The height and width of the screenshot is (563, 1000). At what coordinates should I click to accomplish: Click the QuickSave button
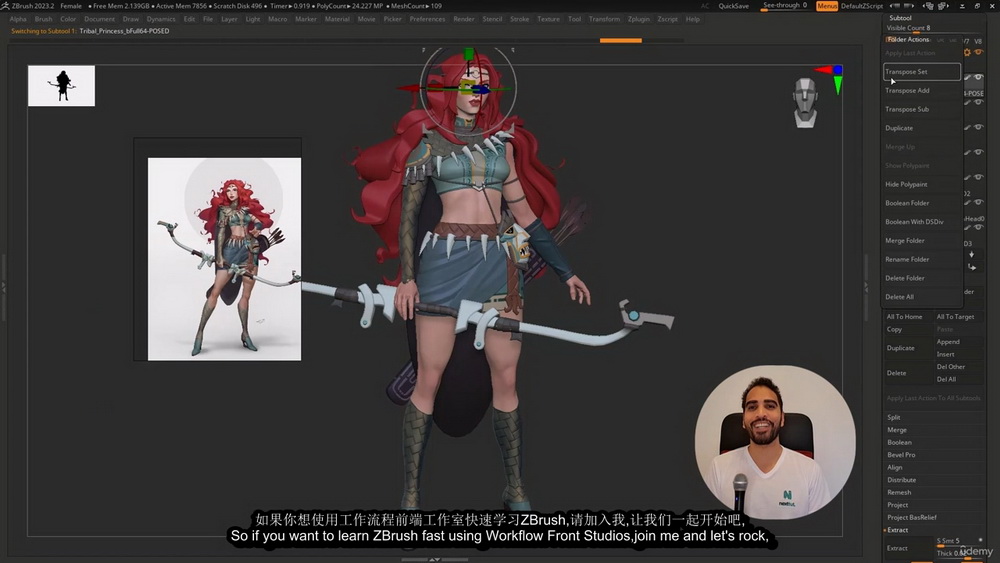click(x=733, y=6)
